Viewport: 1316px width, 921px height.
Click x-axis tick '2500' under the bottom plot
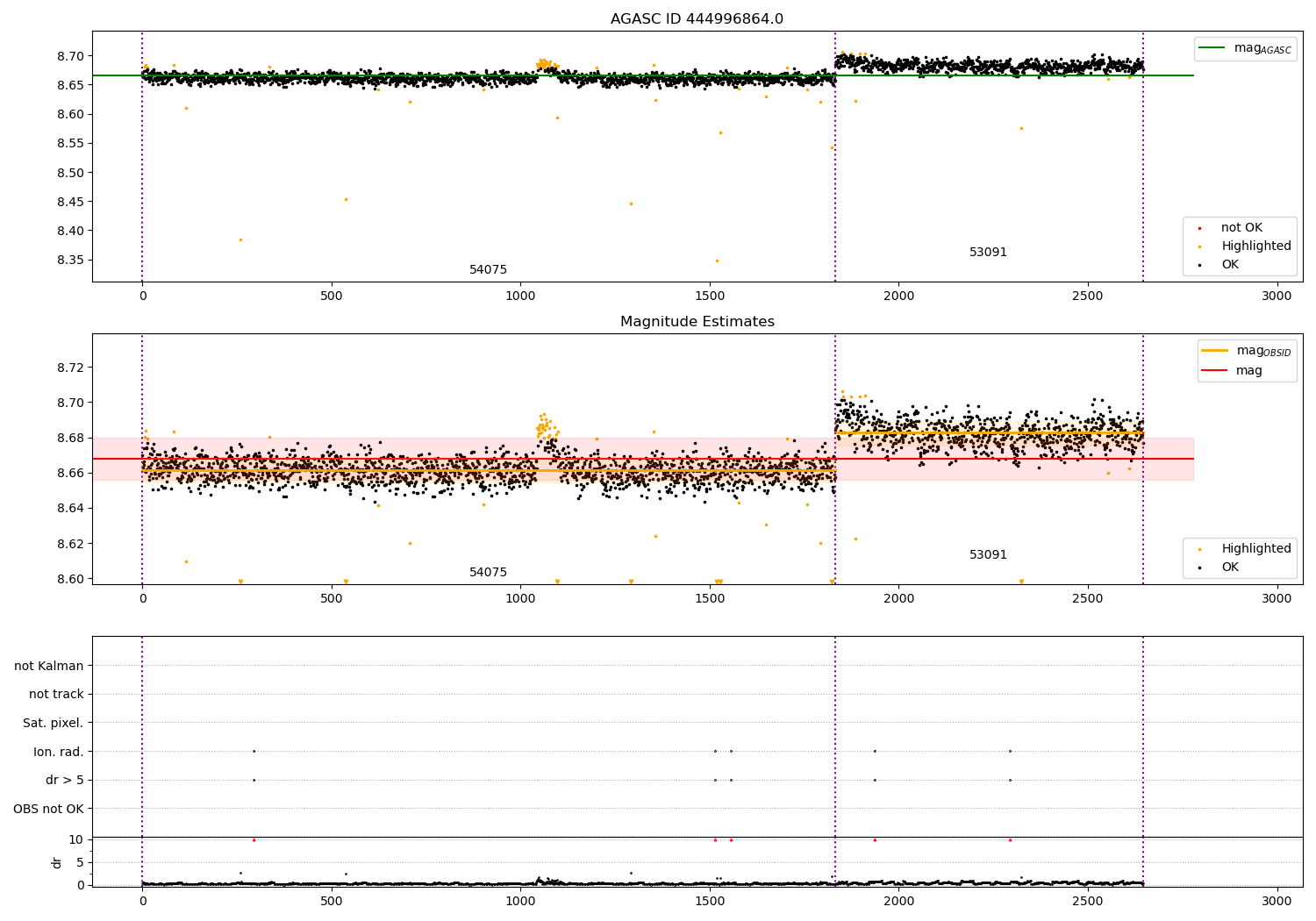(1088, 902)
